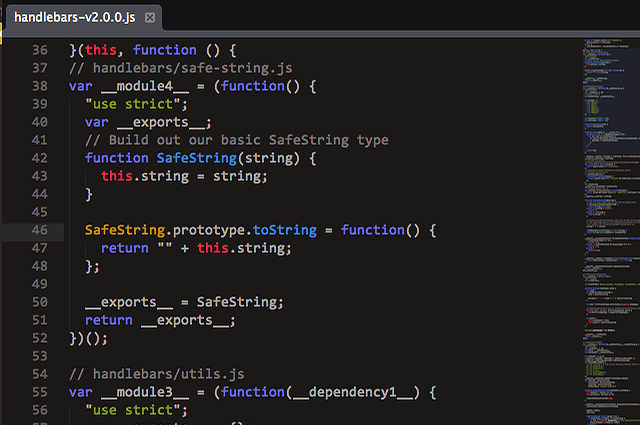
Task: Click 'prototype' on line 46
Action: (209, 231)
